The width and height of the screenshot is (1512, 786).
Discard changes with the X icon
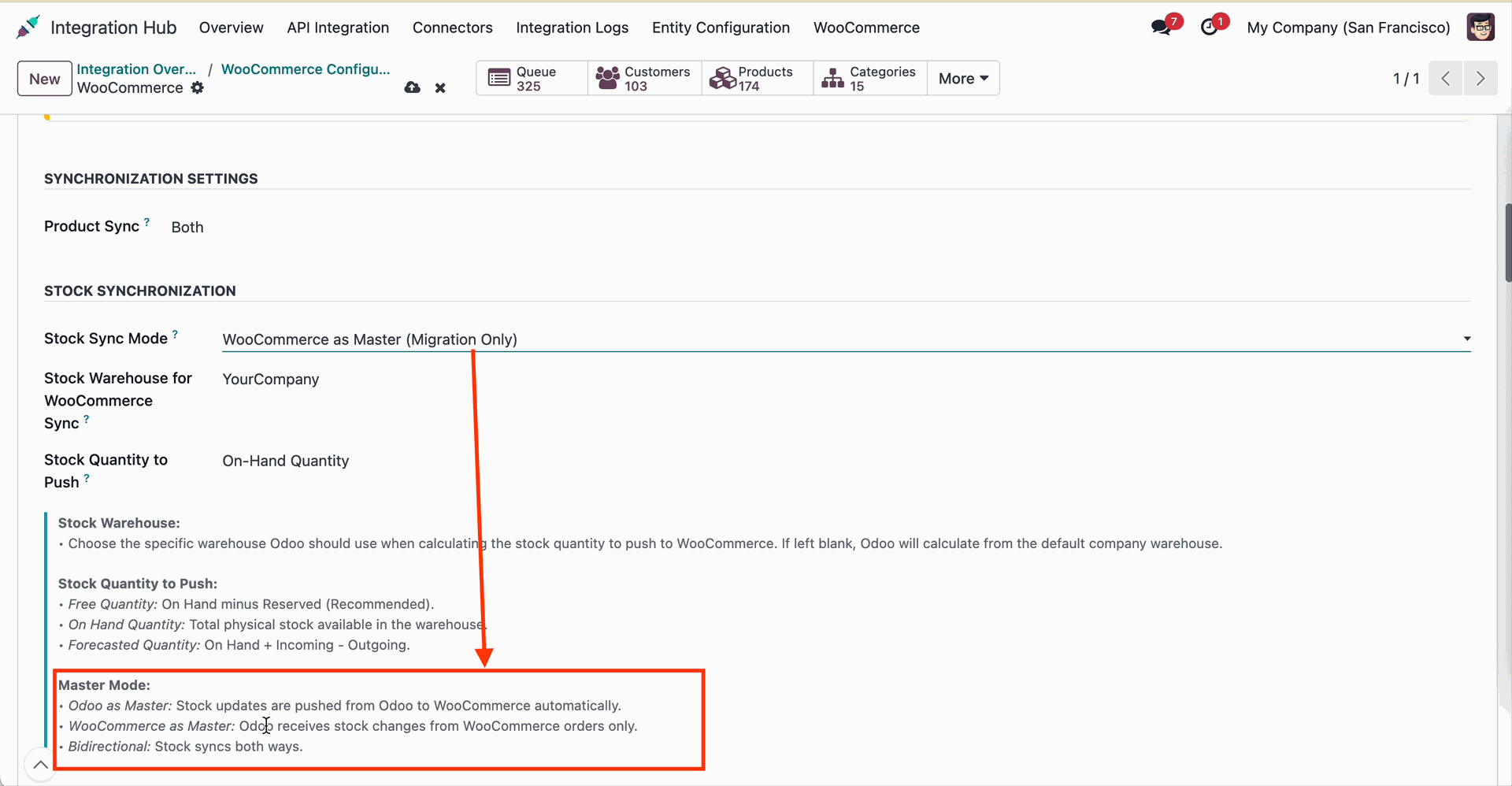[440, 87]
